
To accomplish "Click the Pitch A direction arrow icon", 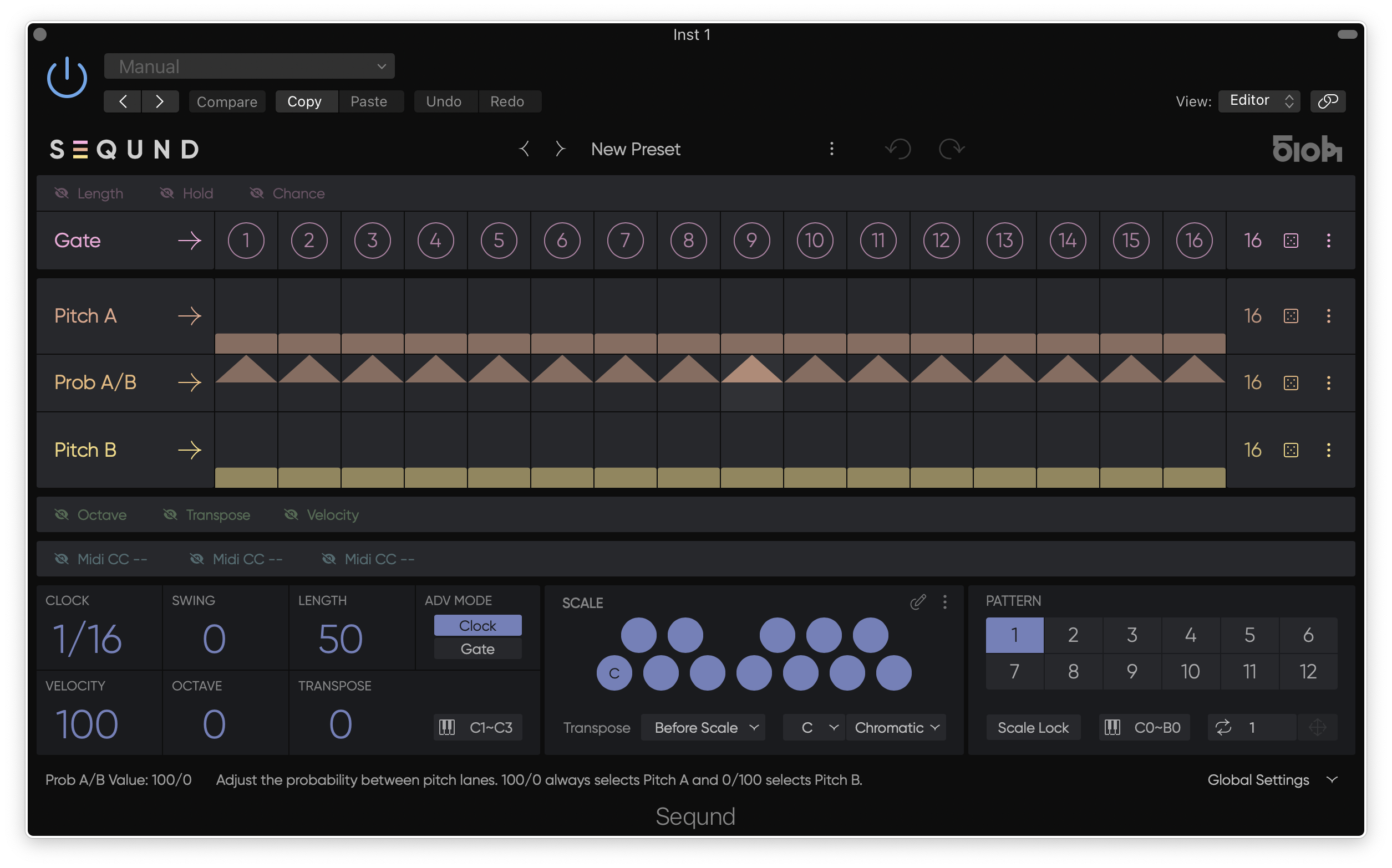I will [x=190, y=316].
